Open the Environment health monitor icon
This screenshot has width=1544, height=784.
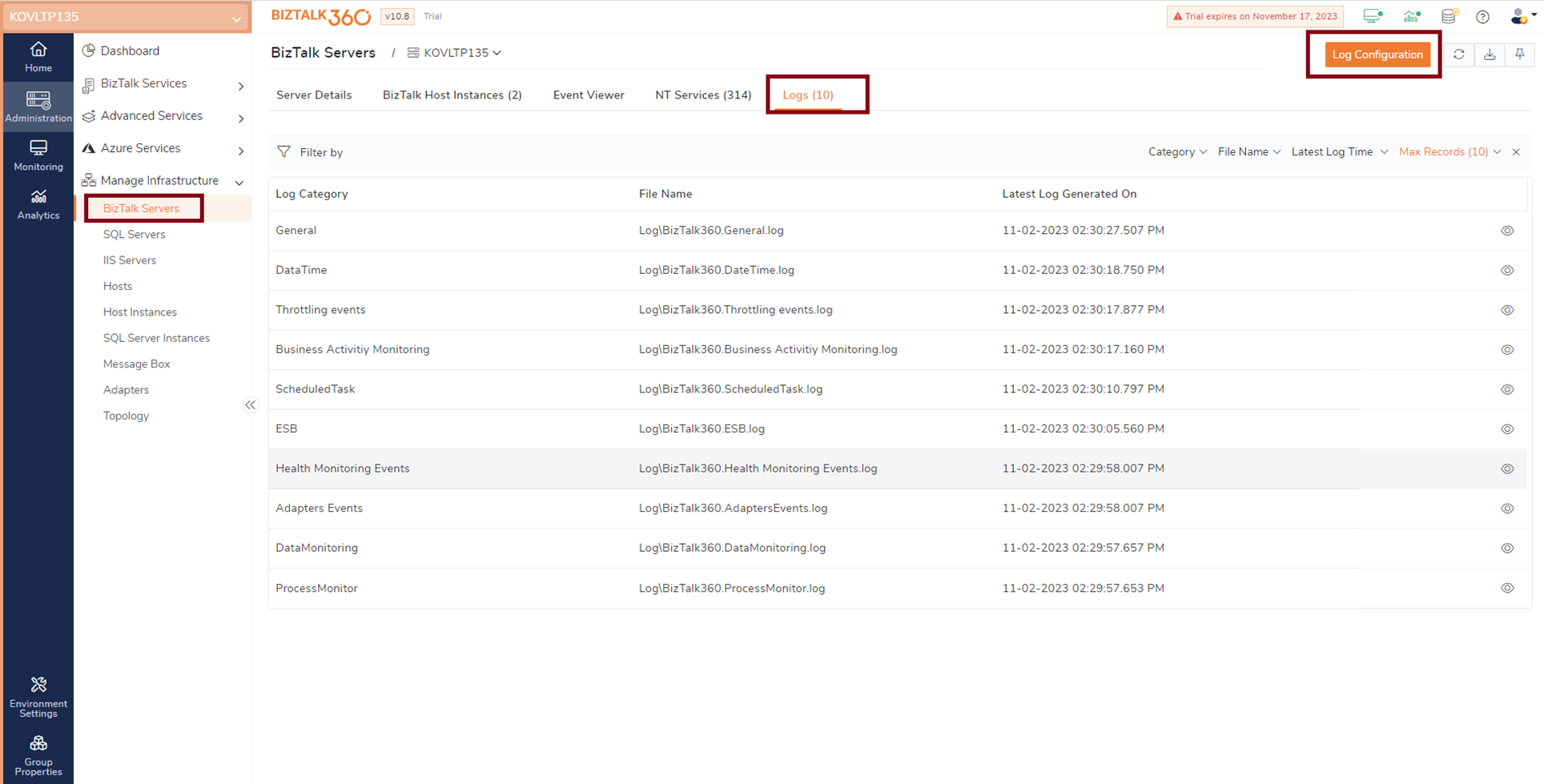click(x=1373, y=16)
